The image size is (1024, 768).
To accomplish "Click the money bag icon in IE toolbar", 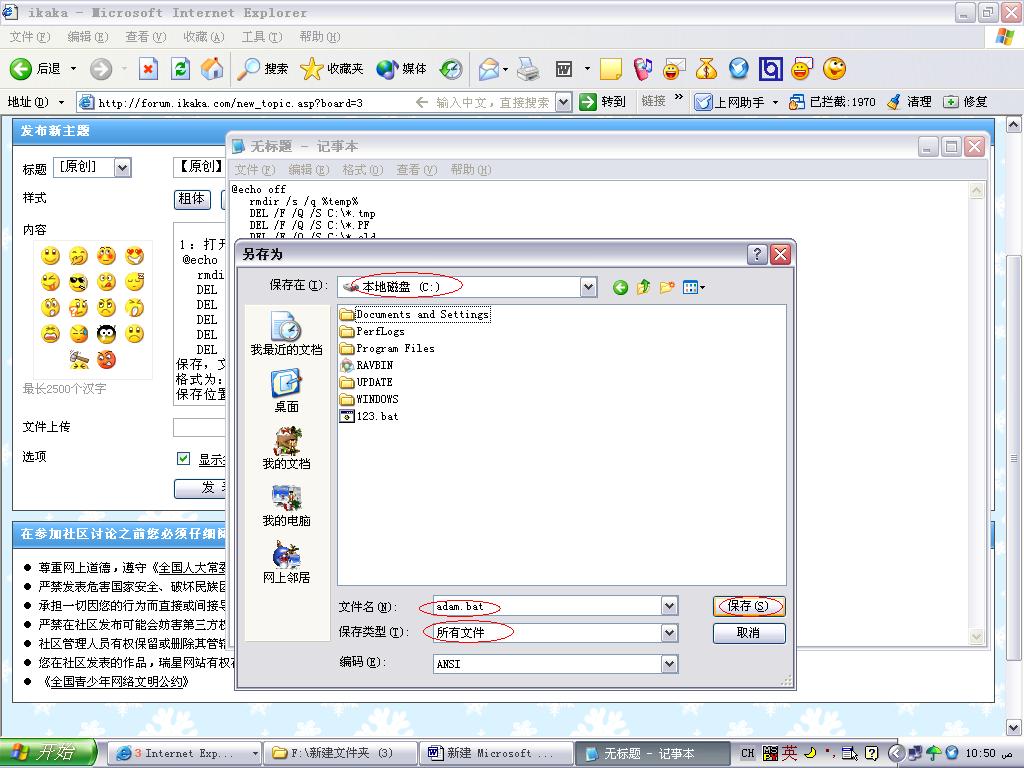I will point(706,69).
